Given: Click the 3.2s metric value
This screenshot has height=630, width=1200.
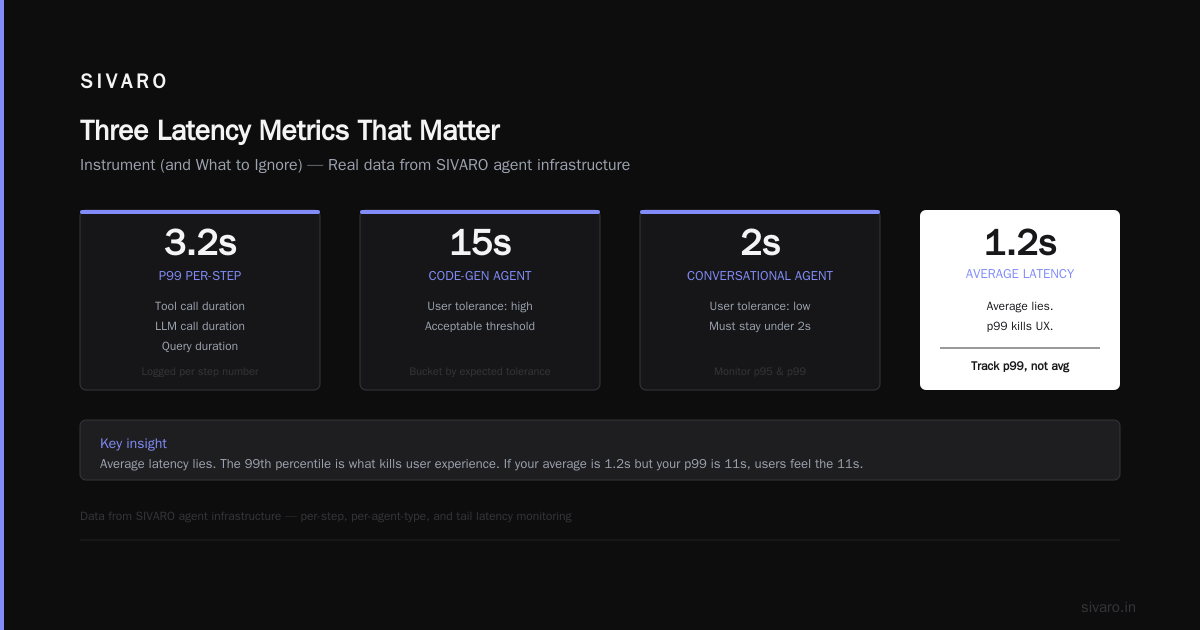Looking at the screenshot, I should pos(200,242).
